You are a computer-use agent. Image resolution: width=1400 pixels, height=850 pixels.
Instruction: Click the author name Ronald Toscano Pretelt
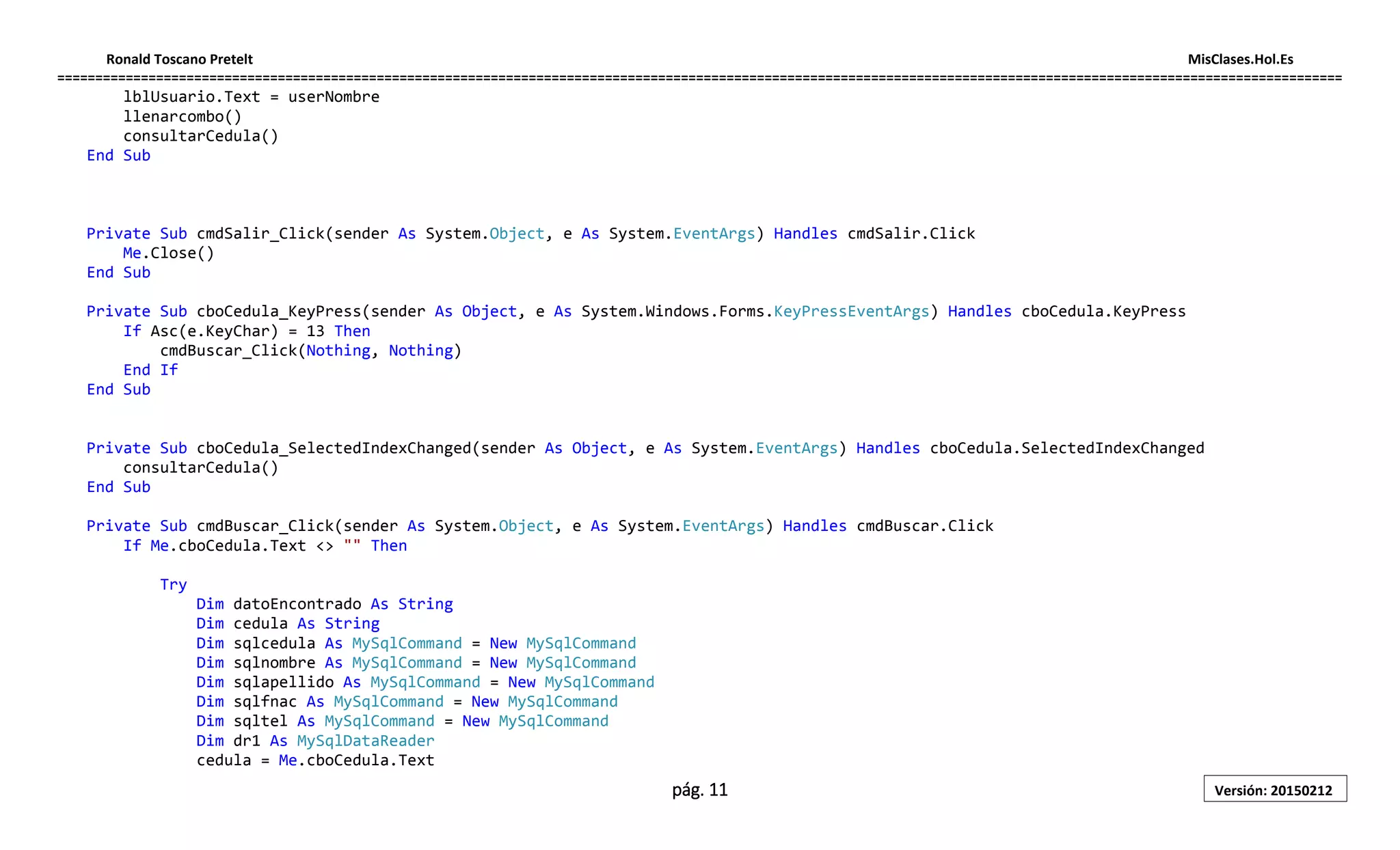point(179,59)
